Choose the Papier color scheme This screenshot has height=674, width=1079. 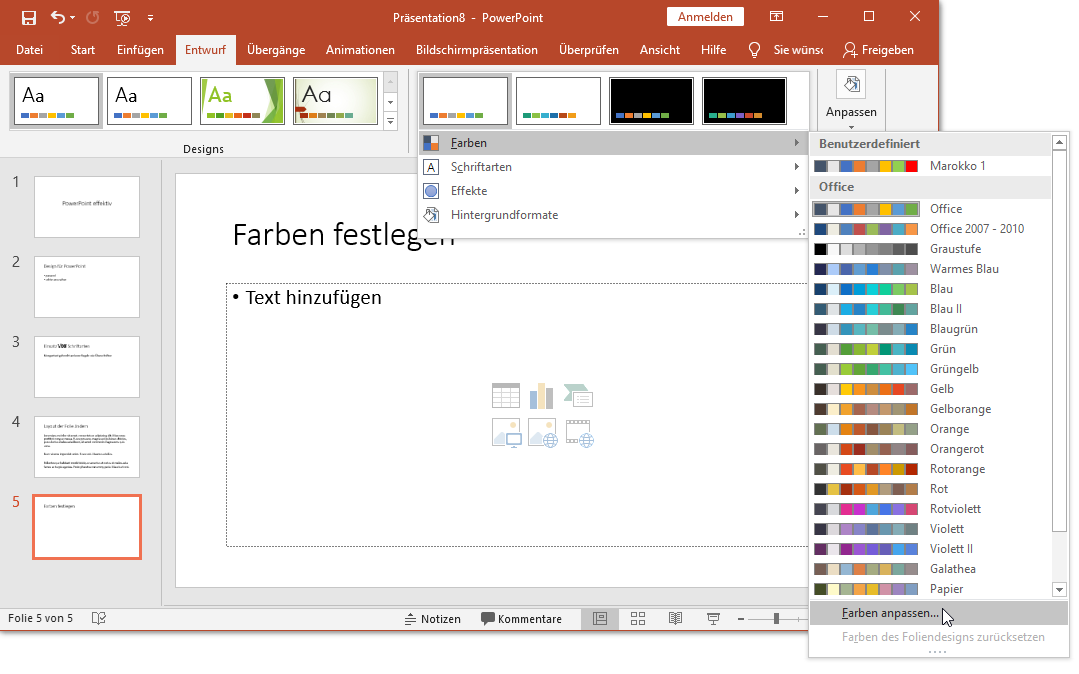pos(931,588)
